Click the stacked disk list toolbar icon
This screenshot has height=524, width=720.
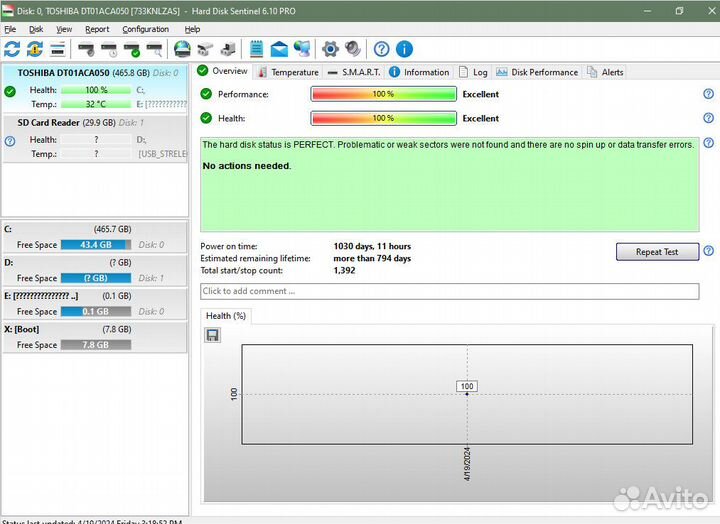(x=57, y=49)
